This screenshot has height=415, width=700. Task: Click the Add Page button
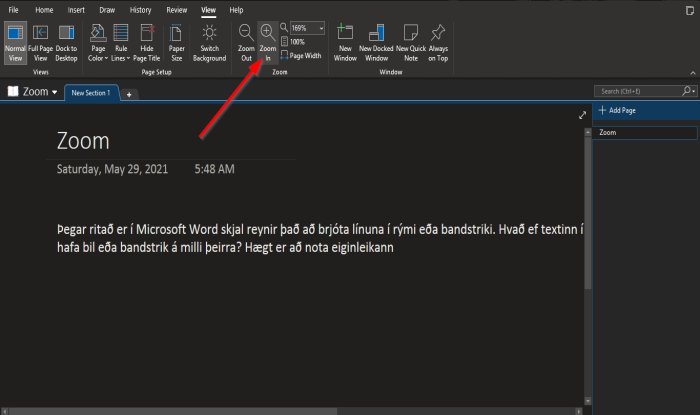[620, 108]
